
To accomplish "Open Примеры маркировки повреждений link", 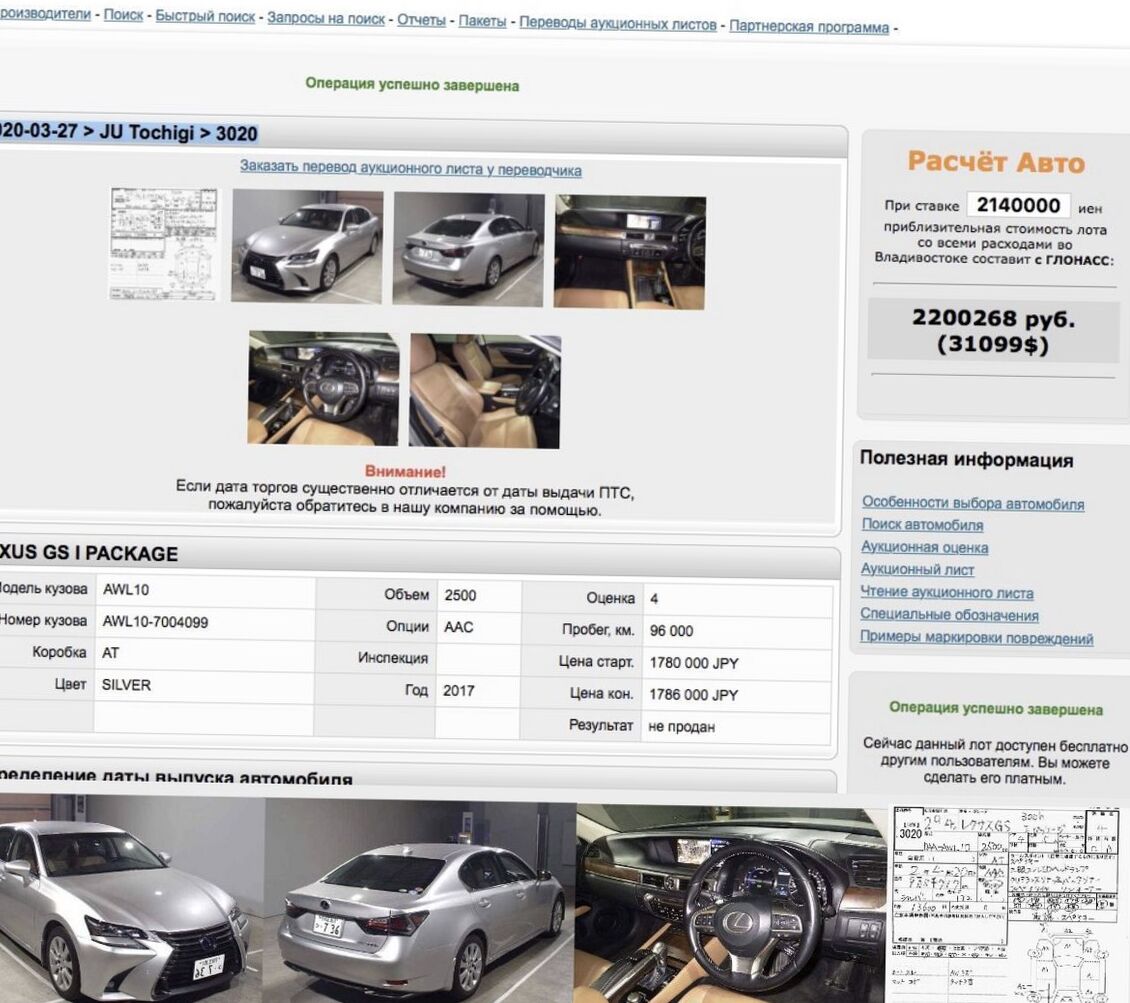I will (x=976, y=638).
